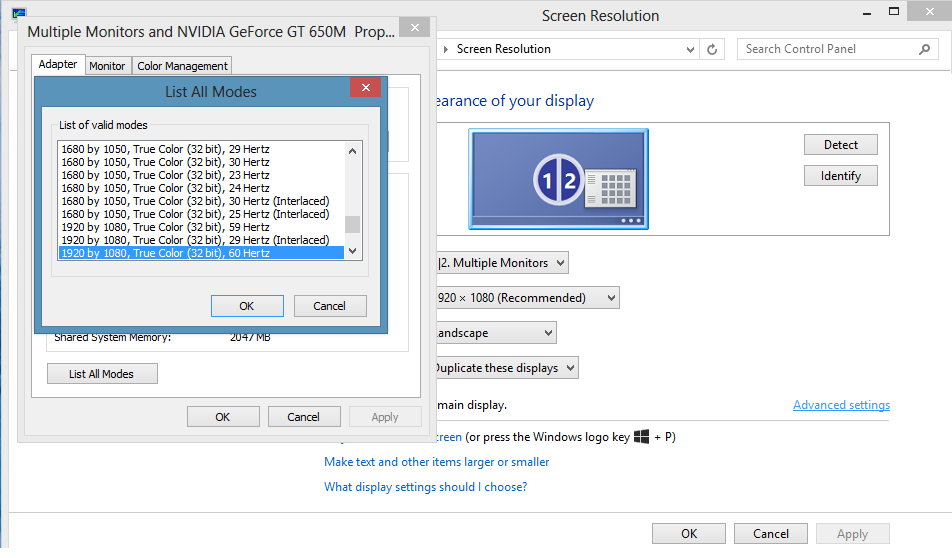952x558 pixels.
Task: Select 1680 by 1050, 30 Hertz (Interlaced) mode
Action: click(x=201, y=201)
